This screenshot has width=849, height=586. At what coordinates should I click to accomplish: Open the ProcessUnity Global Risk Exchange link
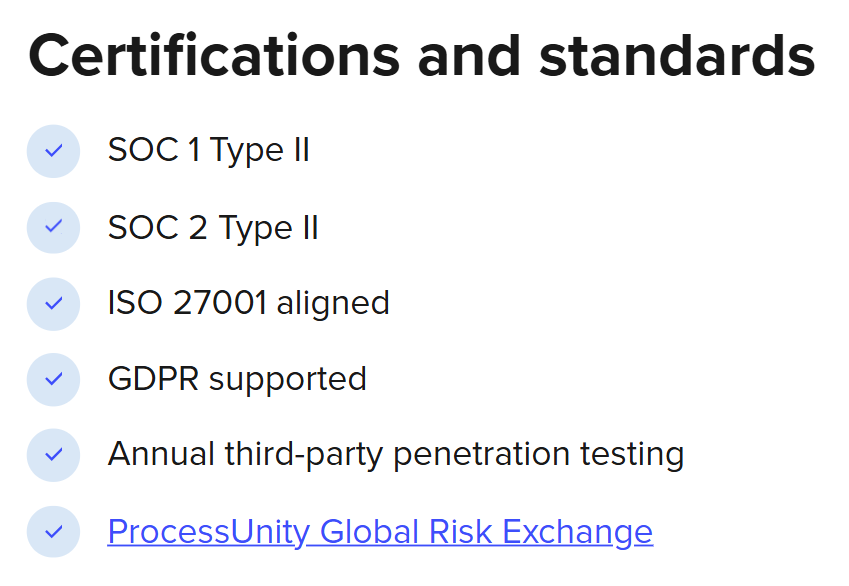click(x=380, y=532)
